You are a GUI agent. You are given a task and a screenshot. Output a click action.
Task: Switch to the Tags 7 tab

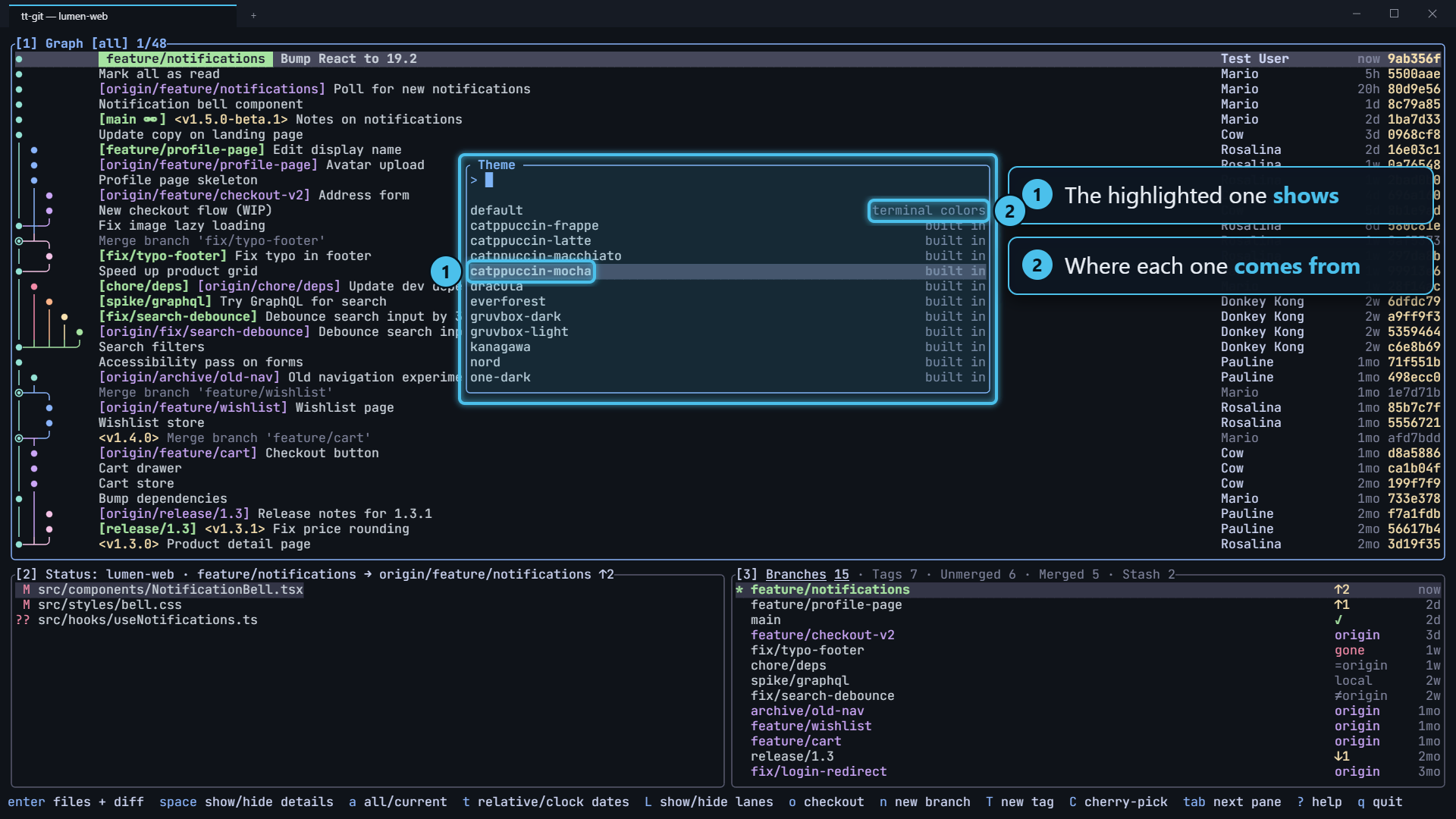[894, 574]
